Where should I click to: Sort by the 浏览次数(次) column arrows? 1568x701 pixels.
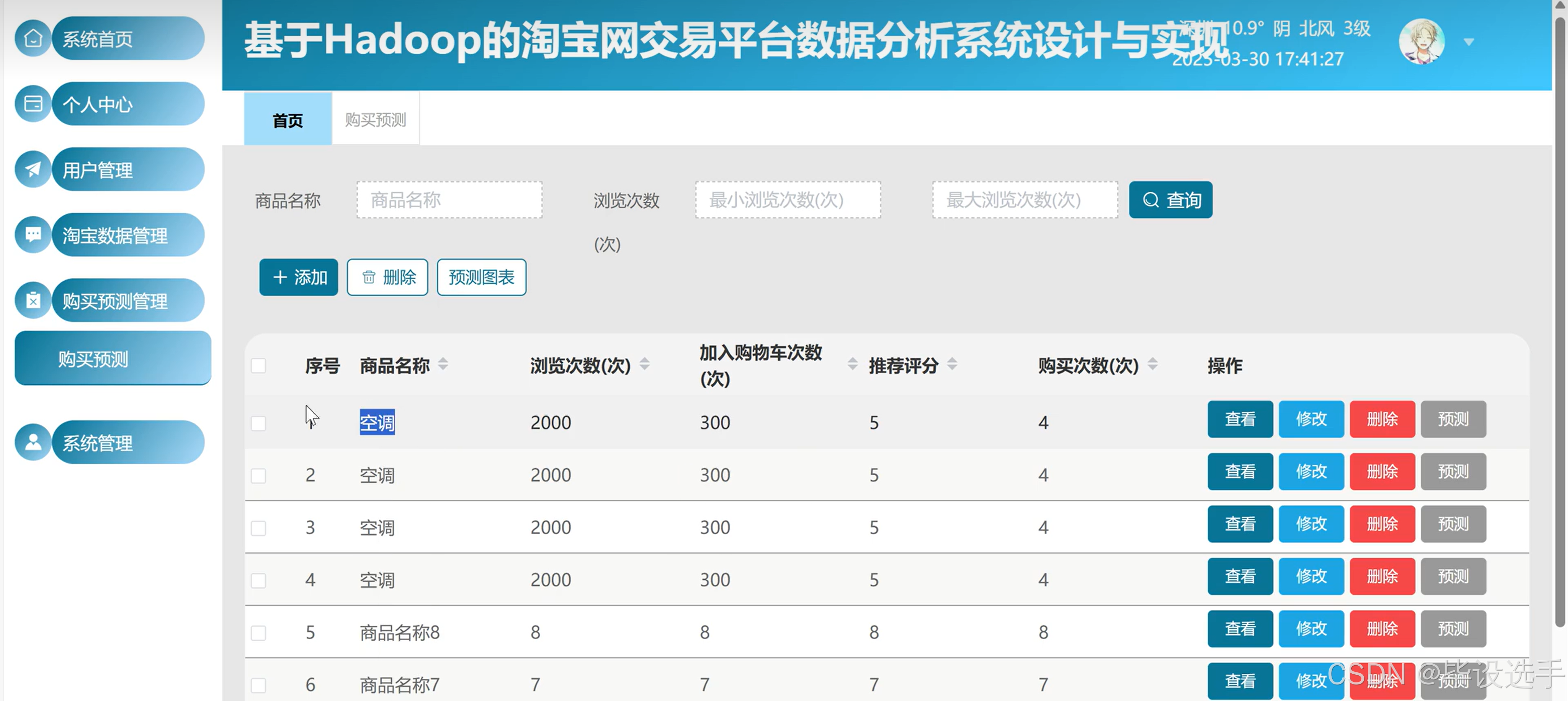pos(645,364)
